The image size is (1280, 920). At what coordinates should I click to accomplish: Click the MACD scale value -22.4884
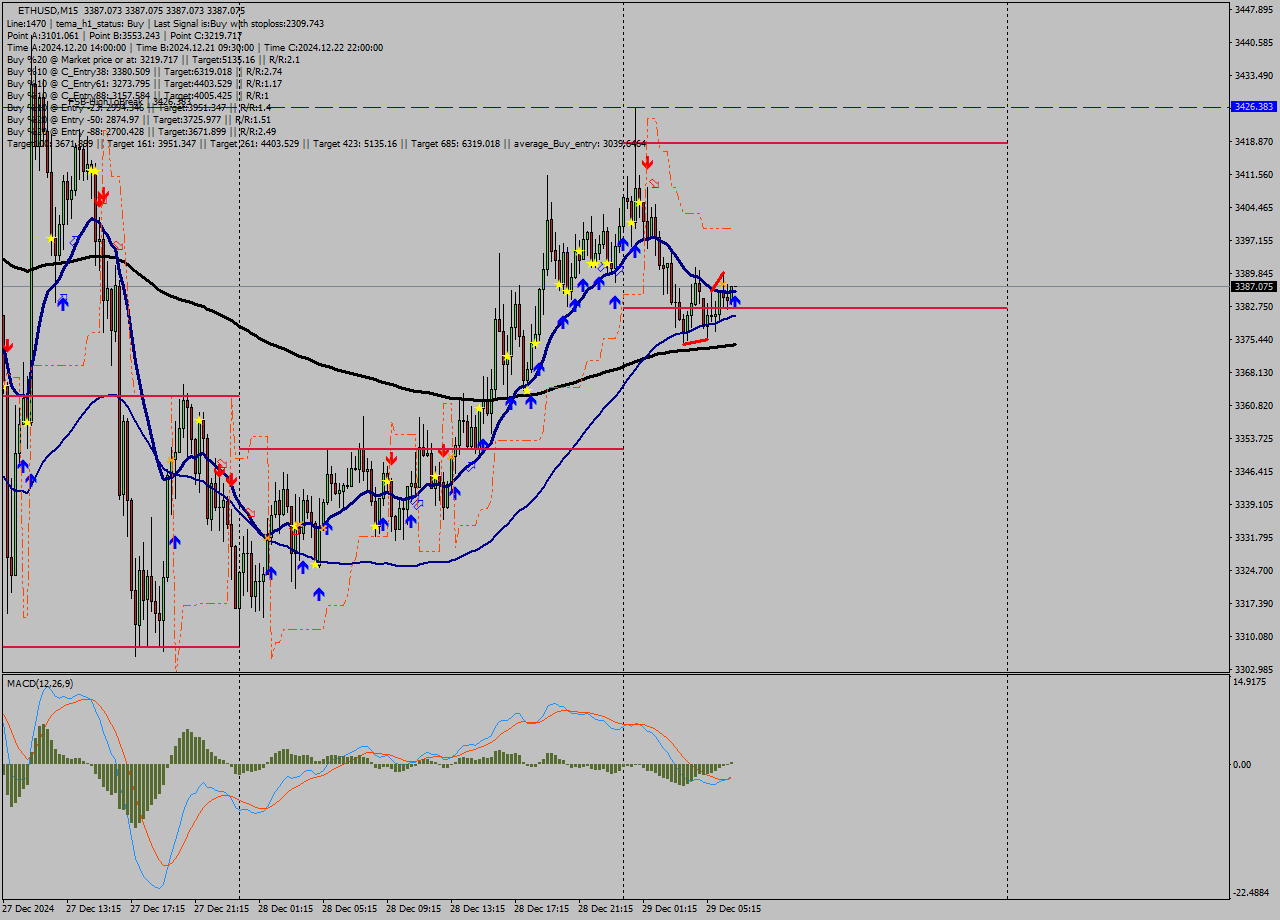(x=1253, y=893)
